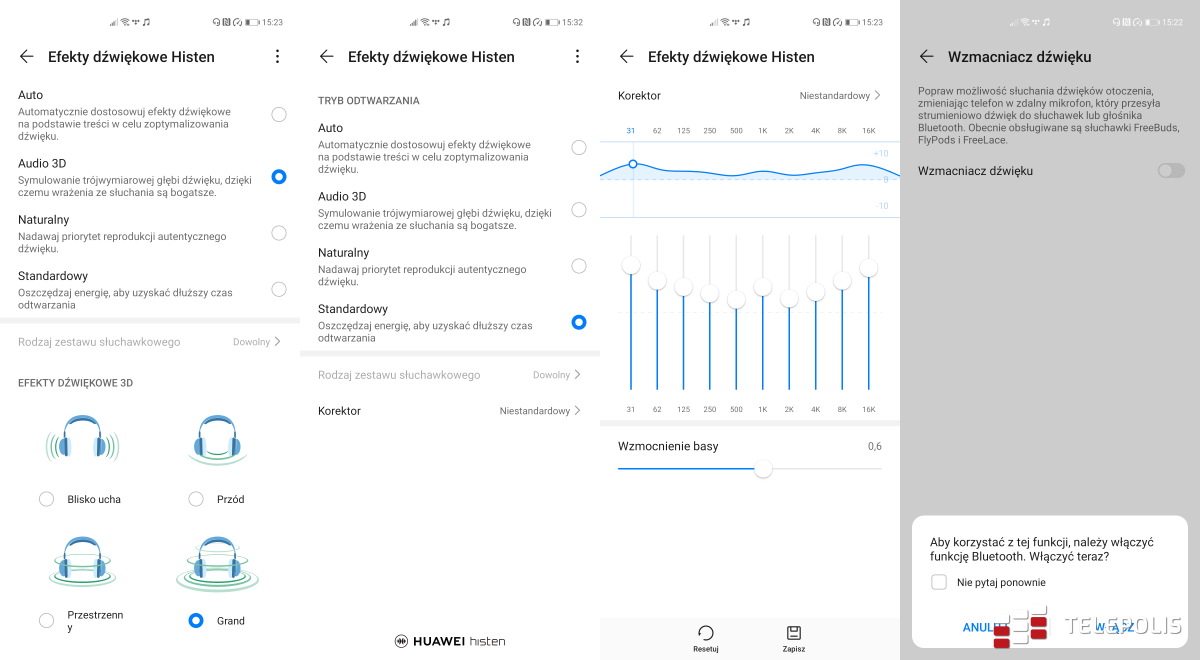The width and height of the screenshot is (1200, 660).
Task: Select the Blisko ucha headphone illustration
Action: (81, 440)
